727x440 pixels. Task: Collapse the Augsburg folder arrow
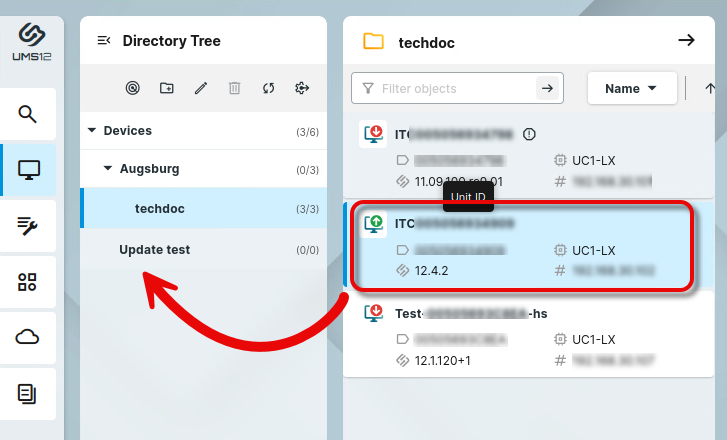pyautogui.click(x=108, y=168)
